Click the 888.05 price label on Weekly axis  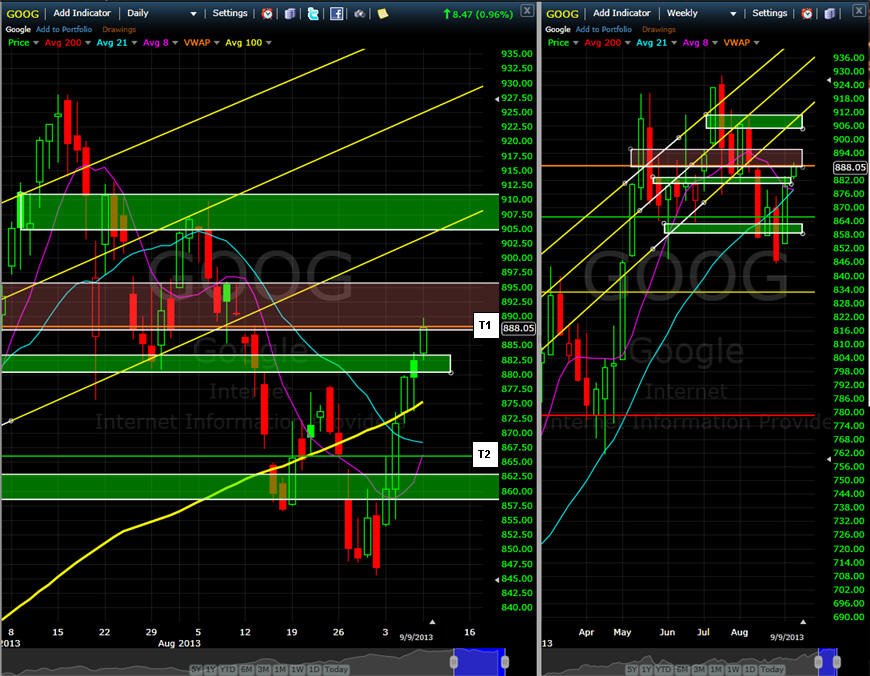(x=850, y=167)
